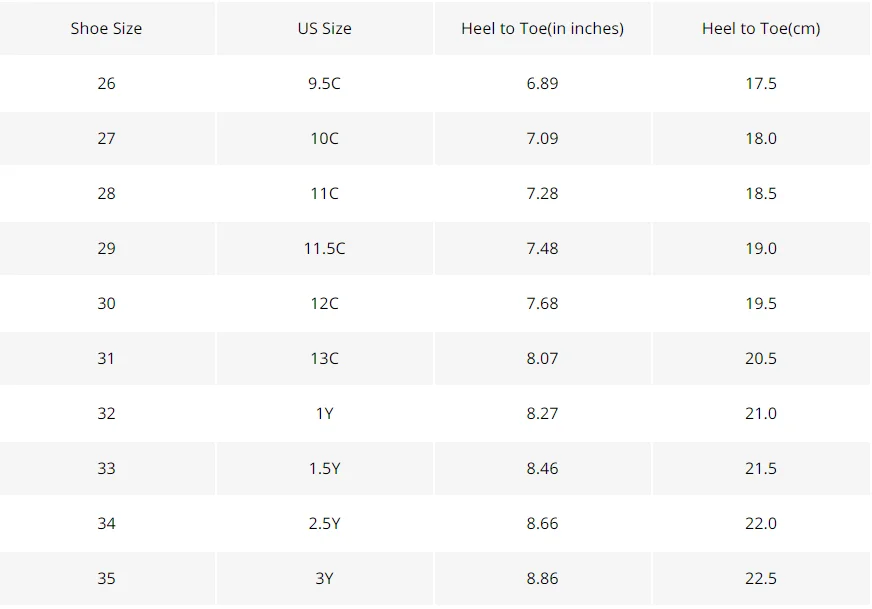The width and height of the screenshot is (872, 609).
Task: Click the US Size column header
Action: tap(324, 28)
